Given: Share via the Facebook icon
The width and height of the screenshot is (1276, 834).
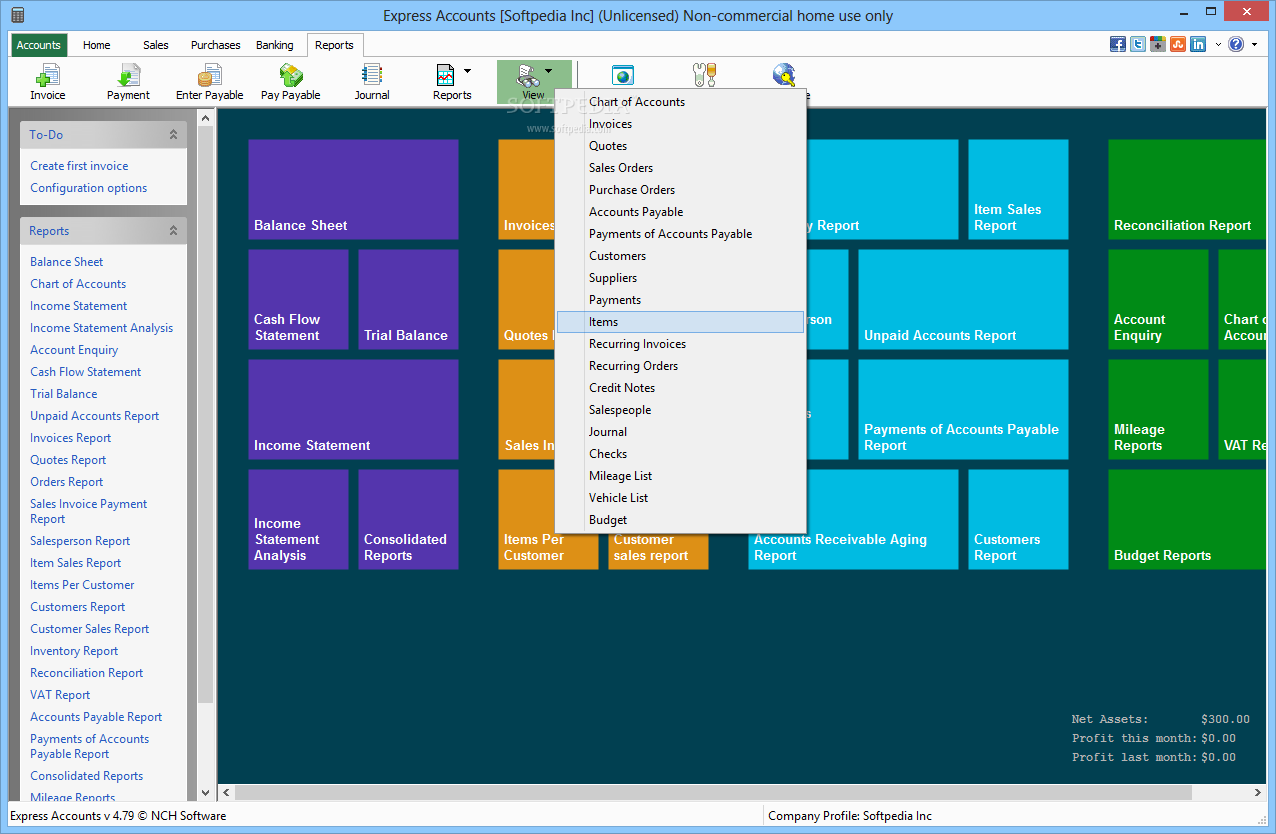Looking at the screenshot, I should point(1118,44).
